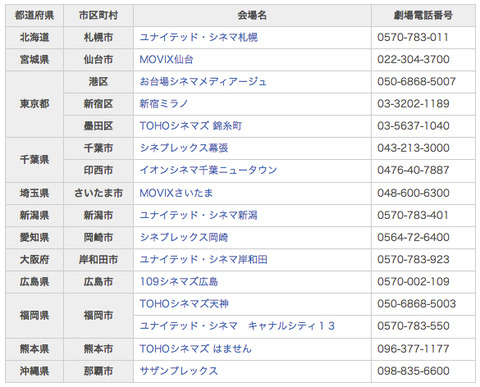Image resolution: width=480 pixels, height=387 pixels.
Task: Click the 宮城県 prefecture cell
Action: pyautogui.click(x=34, y=59)
